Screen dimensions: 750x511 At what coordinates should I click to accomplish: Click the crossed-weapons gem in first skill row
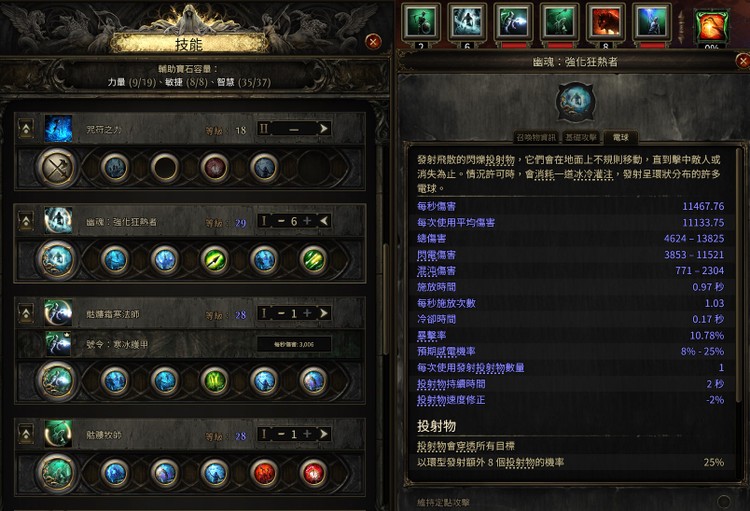(57, 167)
